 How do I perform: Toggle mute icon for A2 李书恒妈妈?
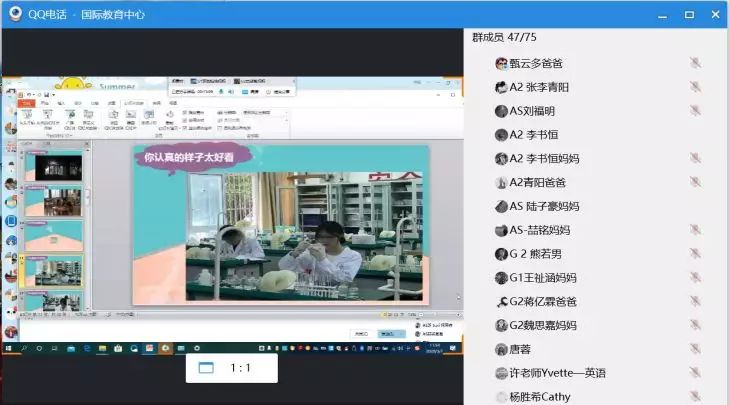695,158
